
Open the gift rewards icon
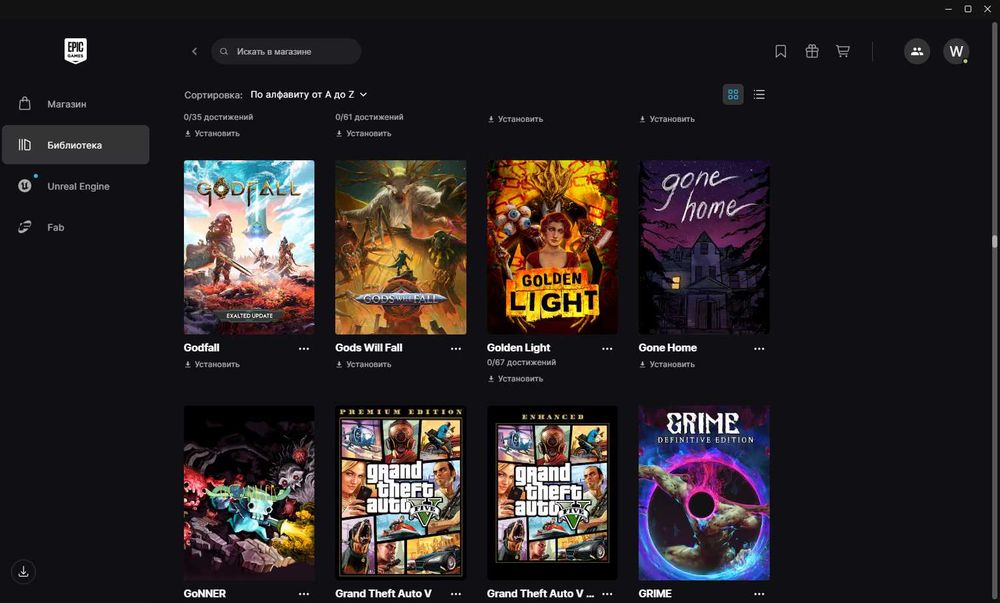coord(811,52)
